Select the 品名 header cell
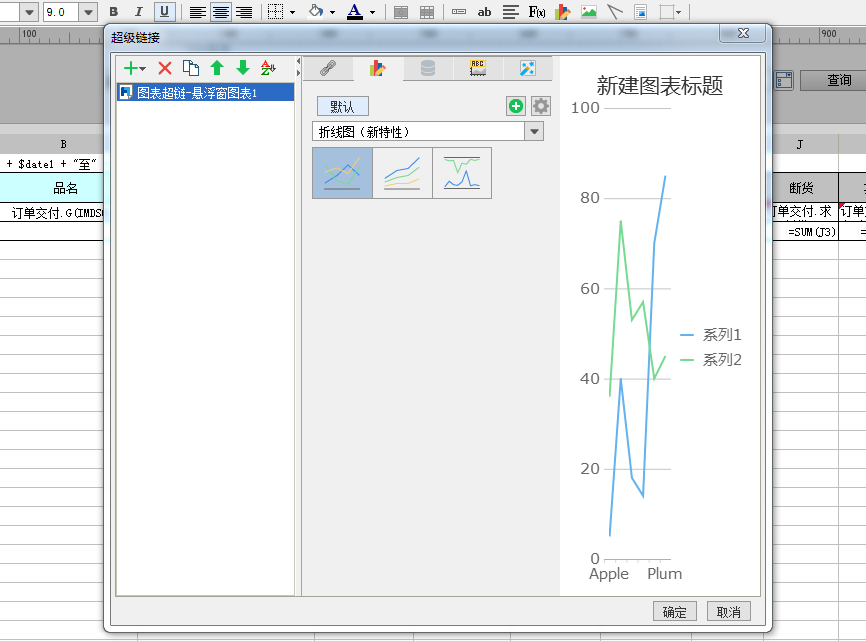 [52, 188]
